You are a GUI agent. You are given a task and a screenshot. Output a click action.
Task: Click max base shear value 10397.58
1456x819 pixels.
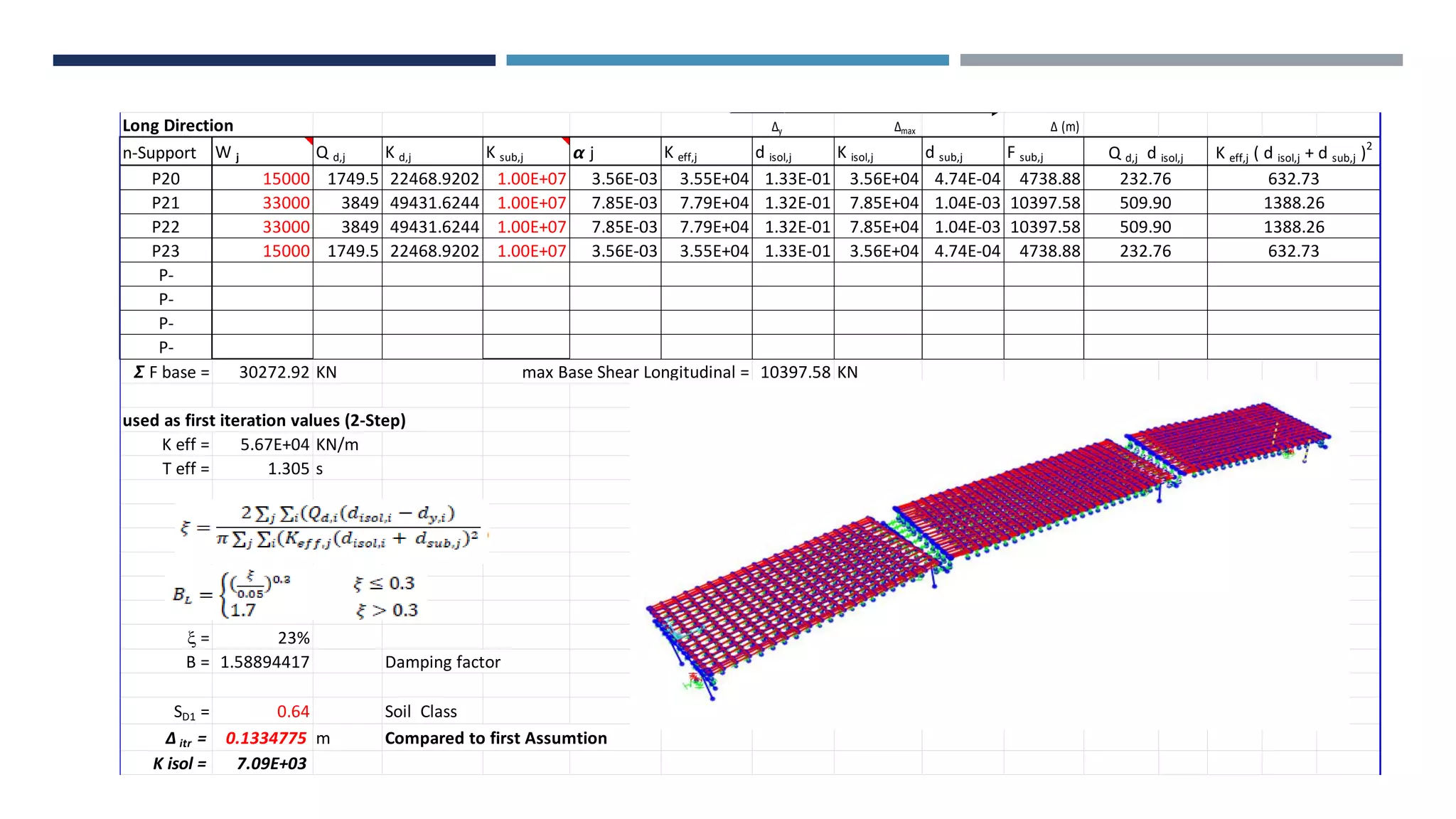pyautogui.click(x=795, y=372)
